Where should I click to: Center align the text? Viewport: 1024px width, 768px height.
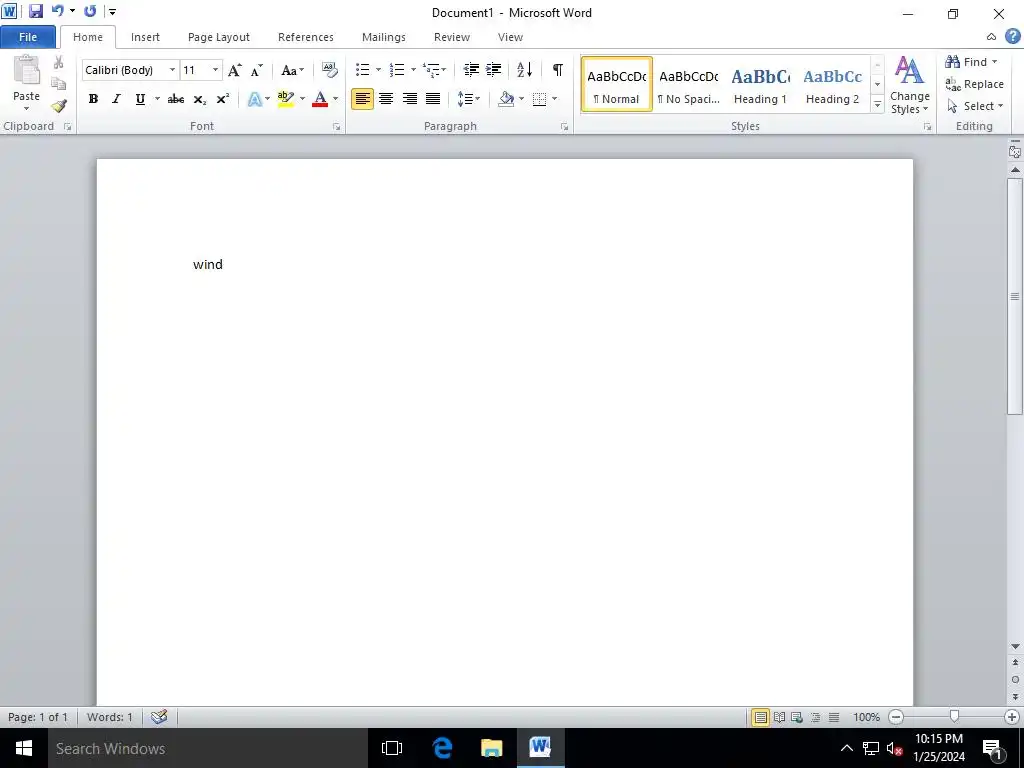click(x=386, y=99)
